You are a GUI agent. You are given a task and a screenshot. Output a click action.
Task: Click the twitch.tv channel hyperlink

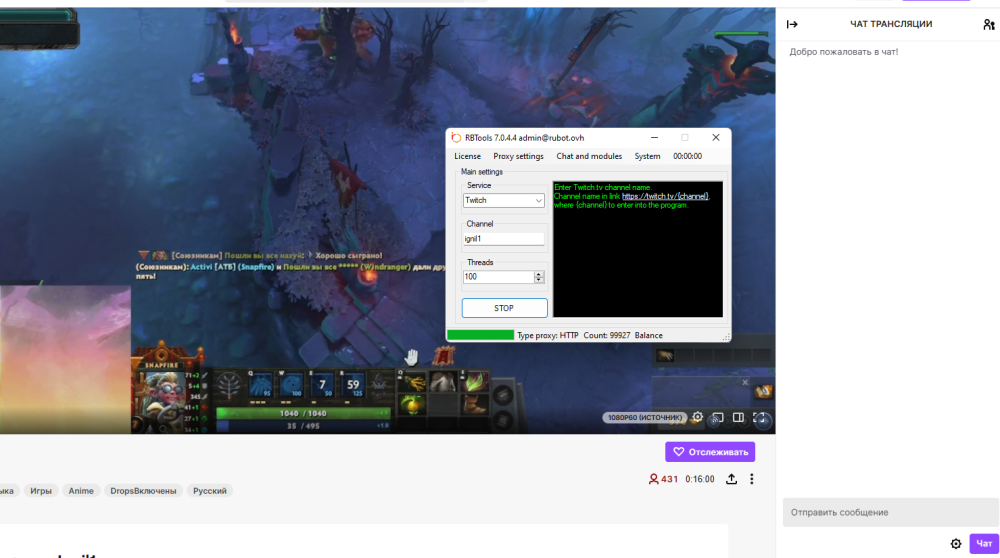[x=665, y=196]
